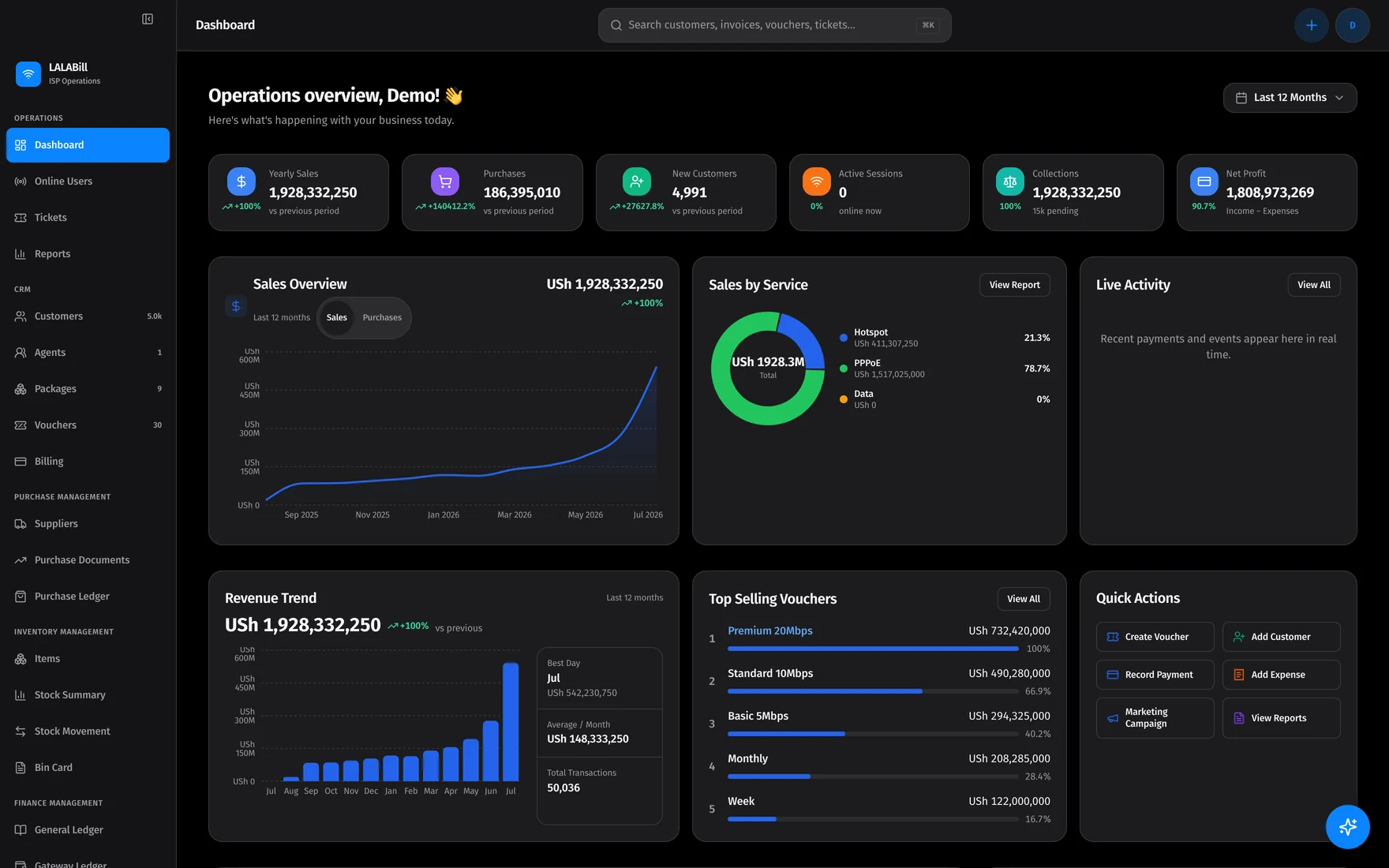
Task: Click the LALABill wifi logo icon
Action: coord(28,73)
